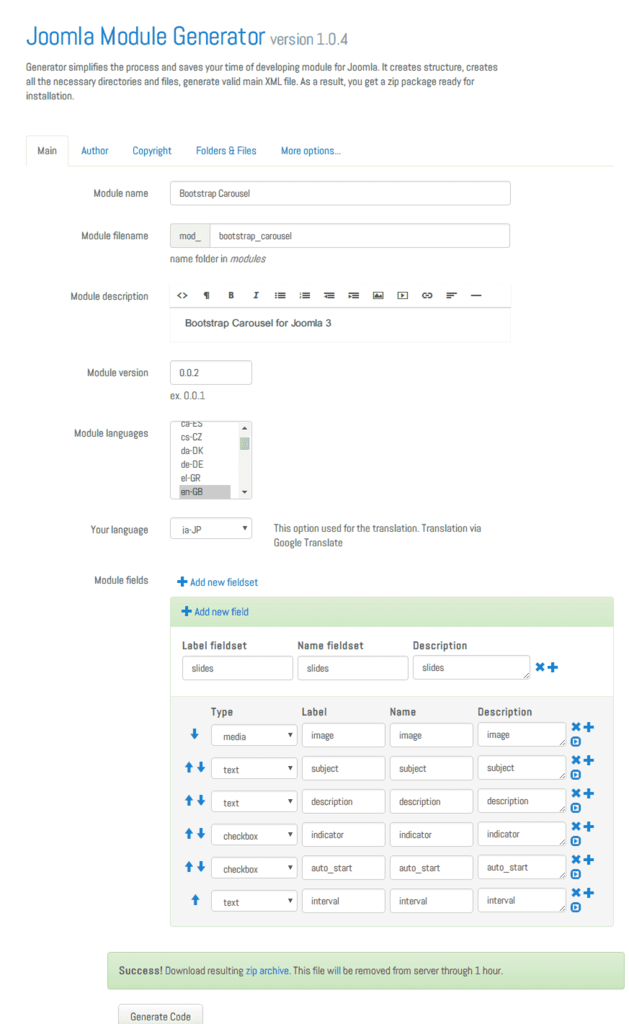The width and height of the screenshot is (629, 1024).
Task: Select el-GR in Module languages list
Action: [204, 478]
